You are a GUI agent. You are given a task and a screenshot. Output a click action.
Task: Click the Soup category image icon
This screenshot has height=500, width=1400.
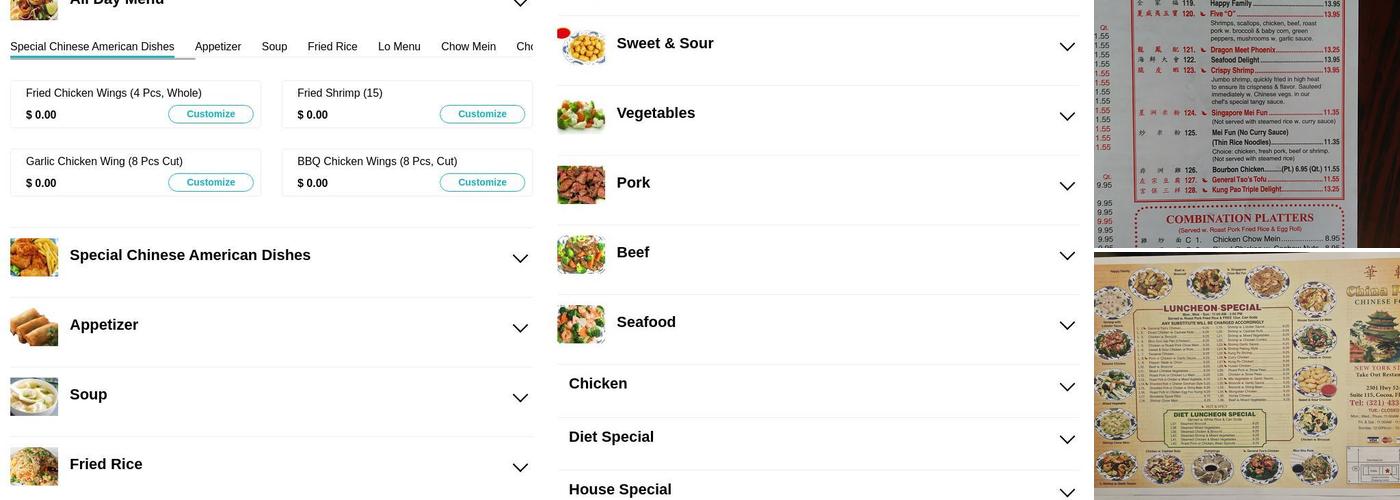pos(34,396)
